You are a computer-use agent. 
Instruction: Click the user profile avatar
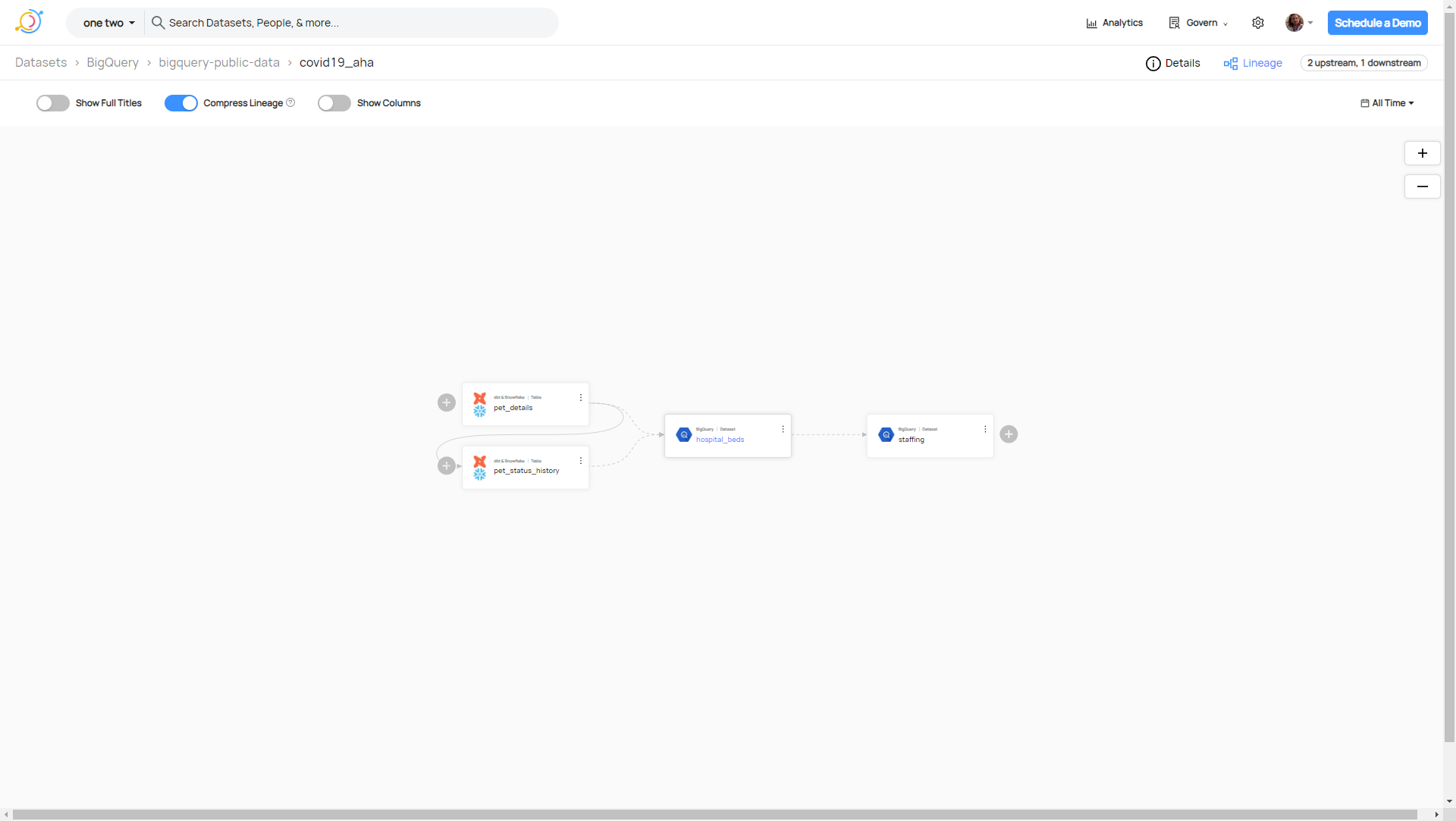click(x=1294, y=23)
